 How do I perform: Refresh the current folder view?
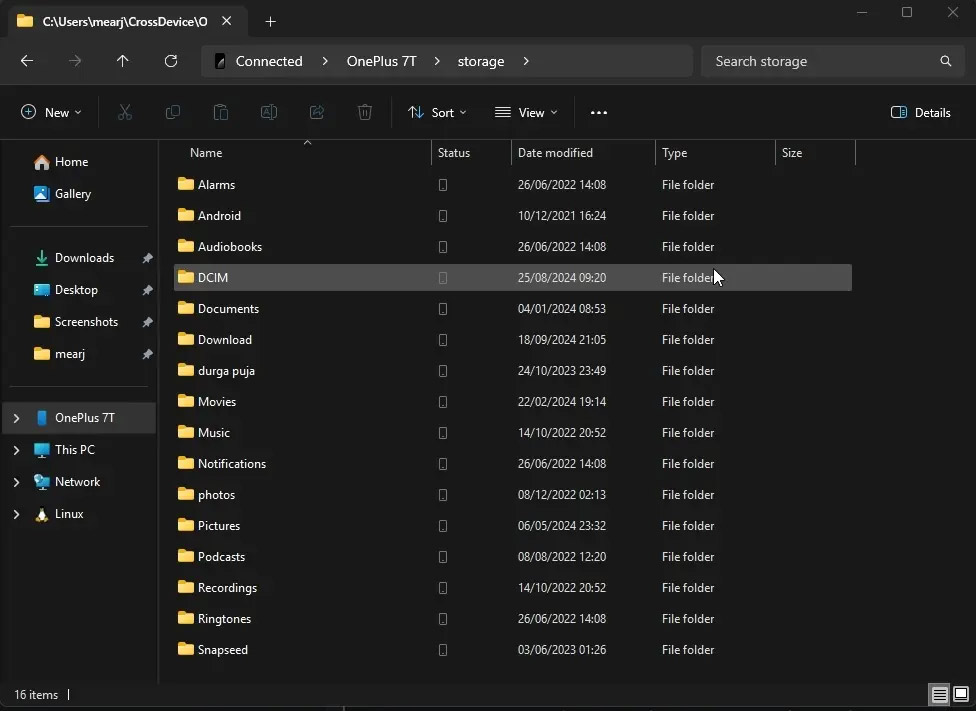coord(171,61)
